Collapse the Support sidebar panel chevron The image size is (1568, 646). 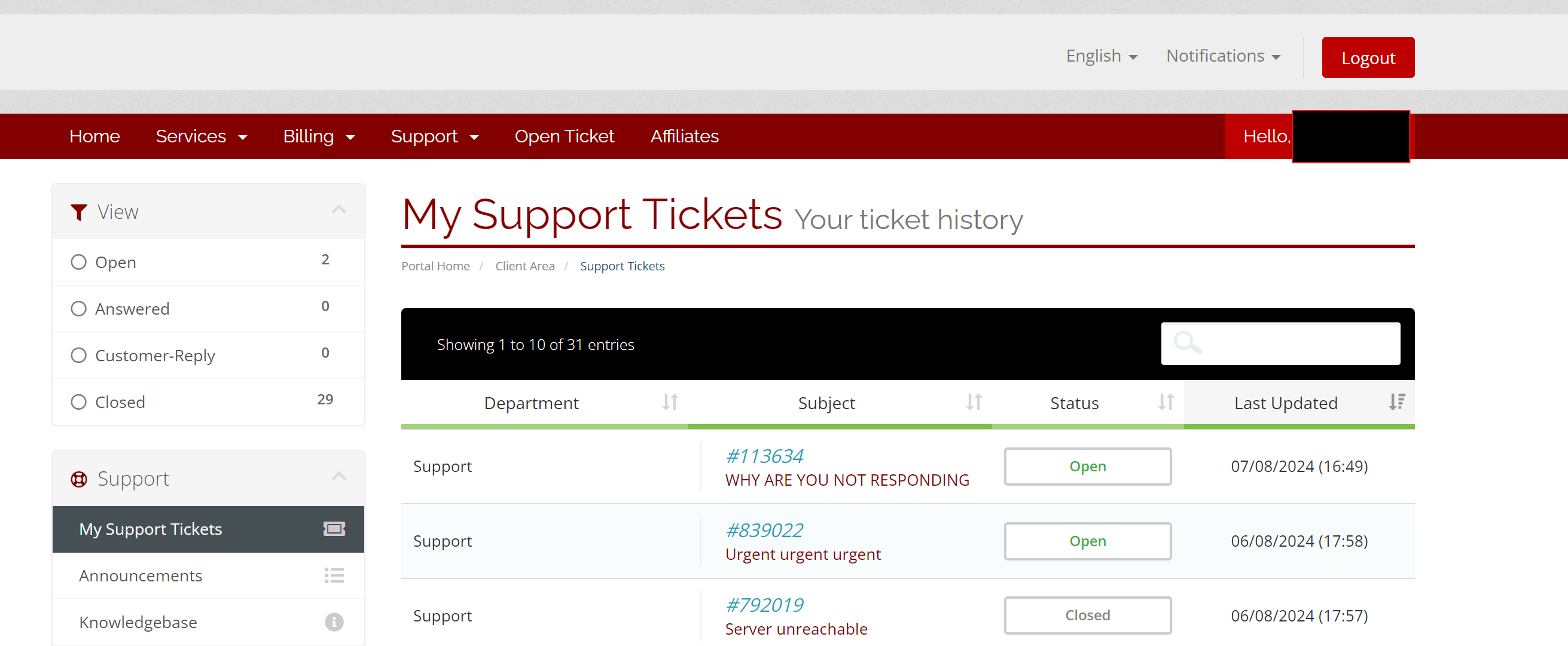[x=339, y=477]
